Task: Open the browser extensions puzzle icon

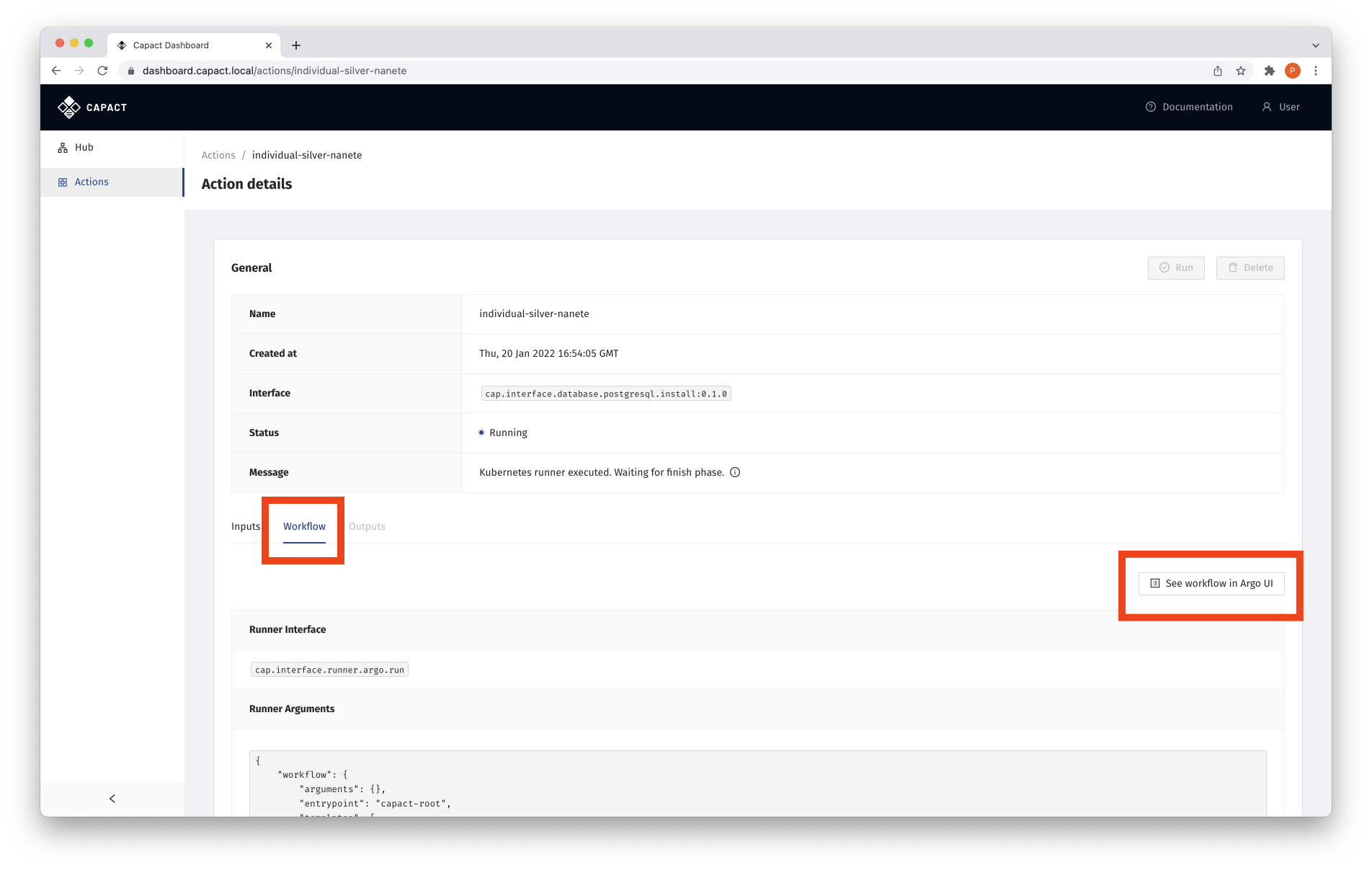Action: (x=1269, y=71)
